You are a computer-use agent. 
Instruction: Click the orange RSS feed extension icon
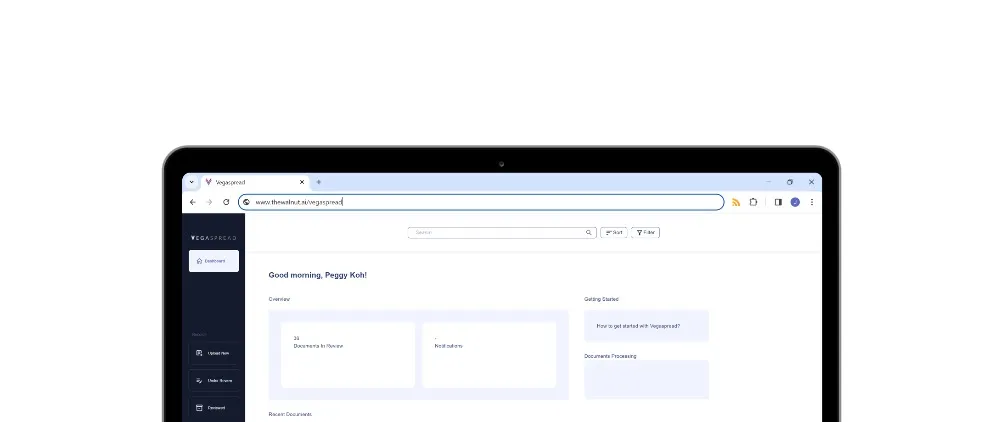(736, 202)
